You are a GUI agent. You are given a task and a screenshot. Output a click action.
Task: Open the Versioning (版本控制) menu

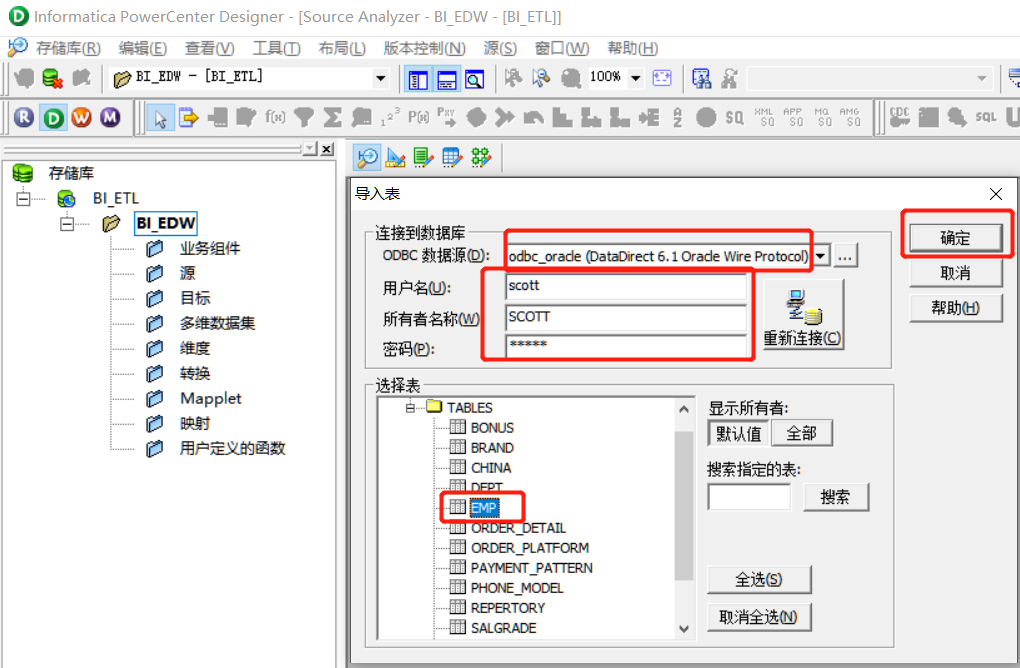[x=424, y=48]
